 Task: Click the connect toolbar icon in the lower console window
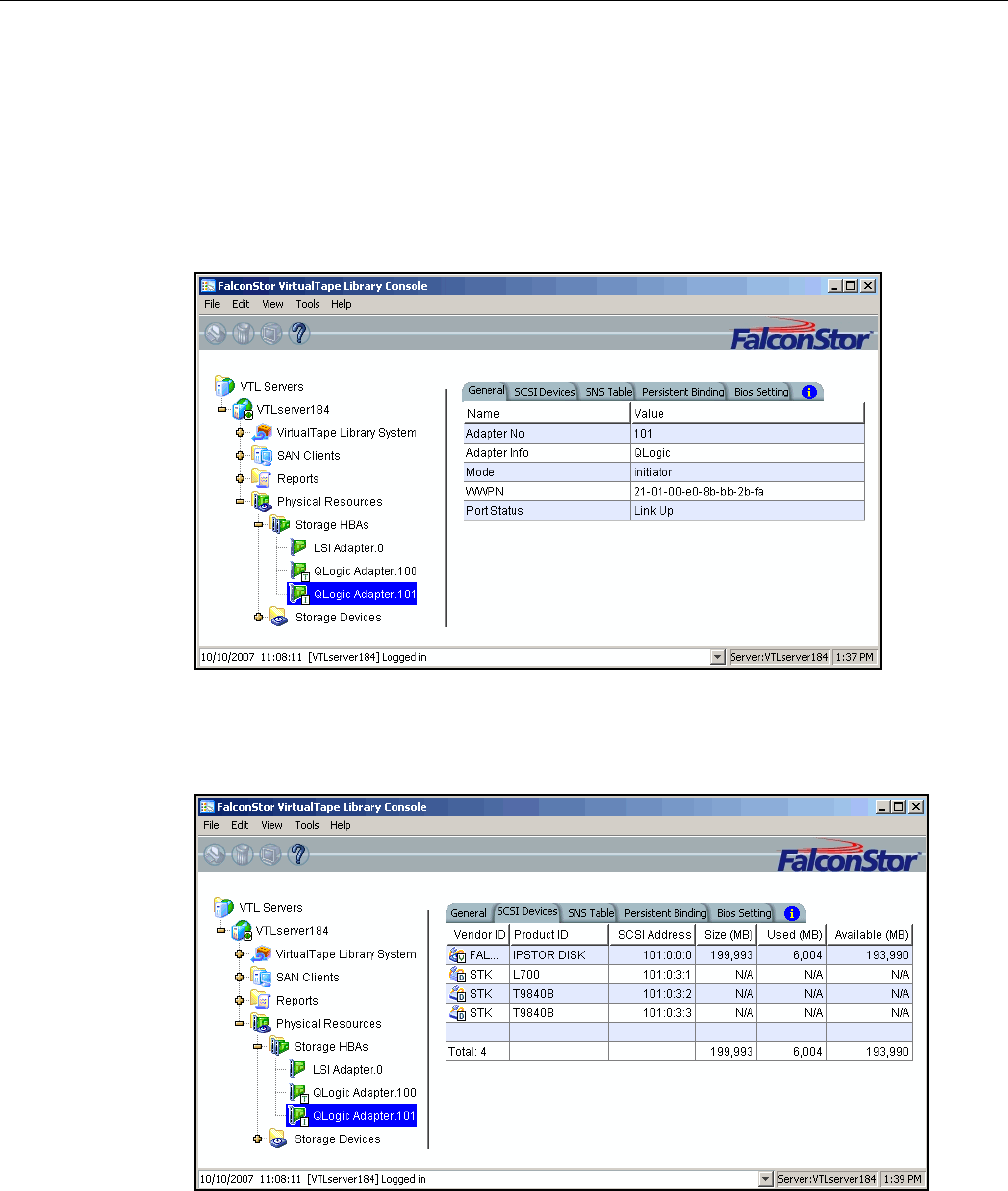click(x=214, y=855)
